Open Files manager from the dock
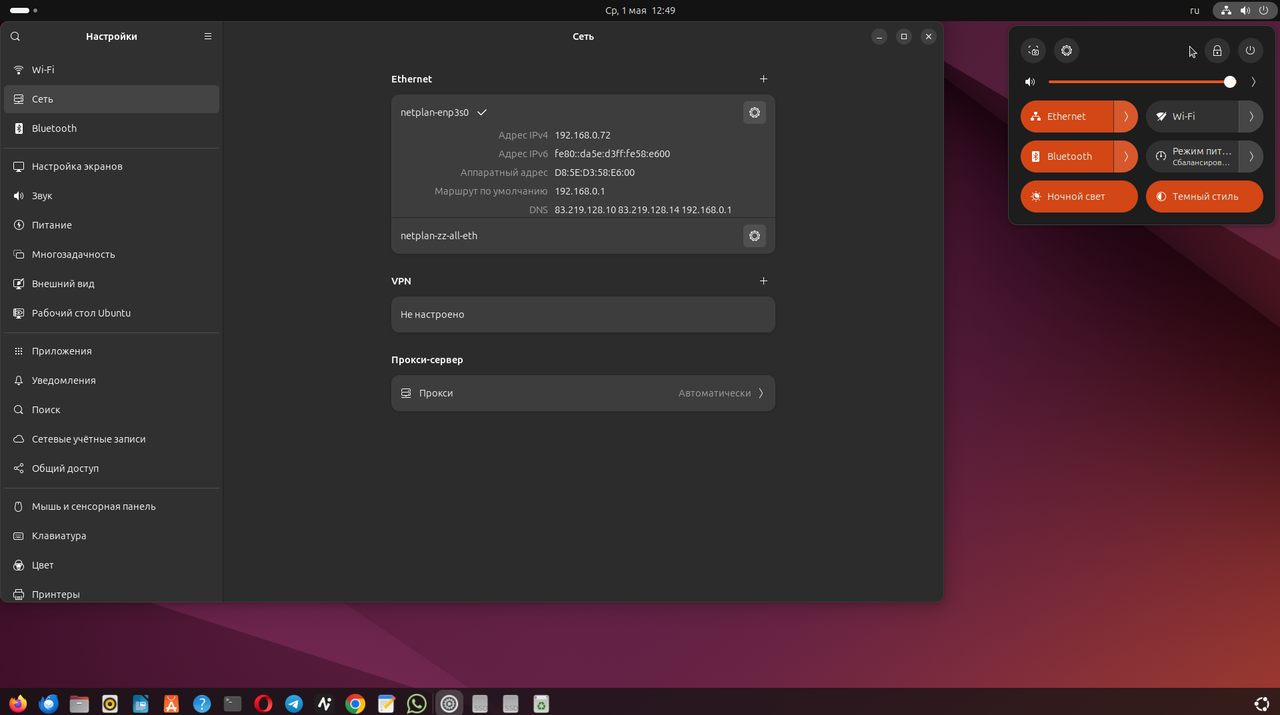 [x=79, y=703]
